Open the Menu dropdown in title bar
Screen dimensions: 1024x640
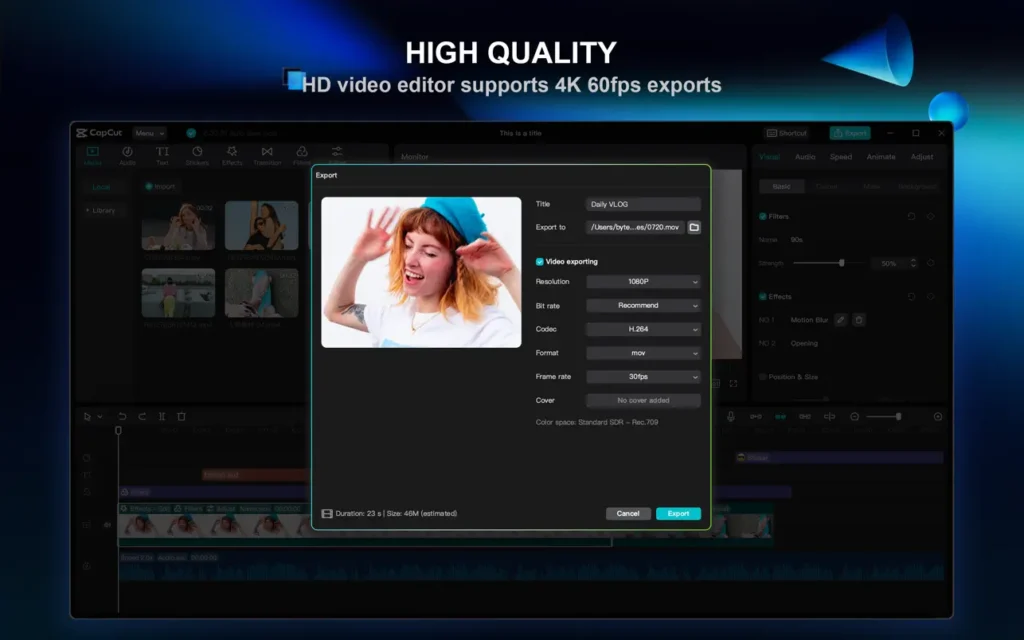coord(150,133)
